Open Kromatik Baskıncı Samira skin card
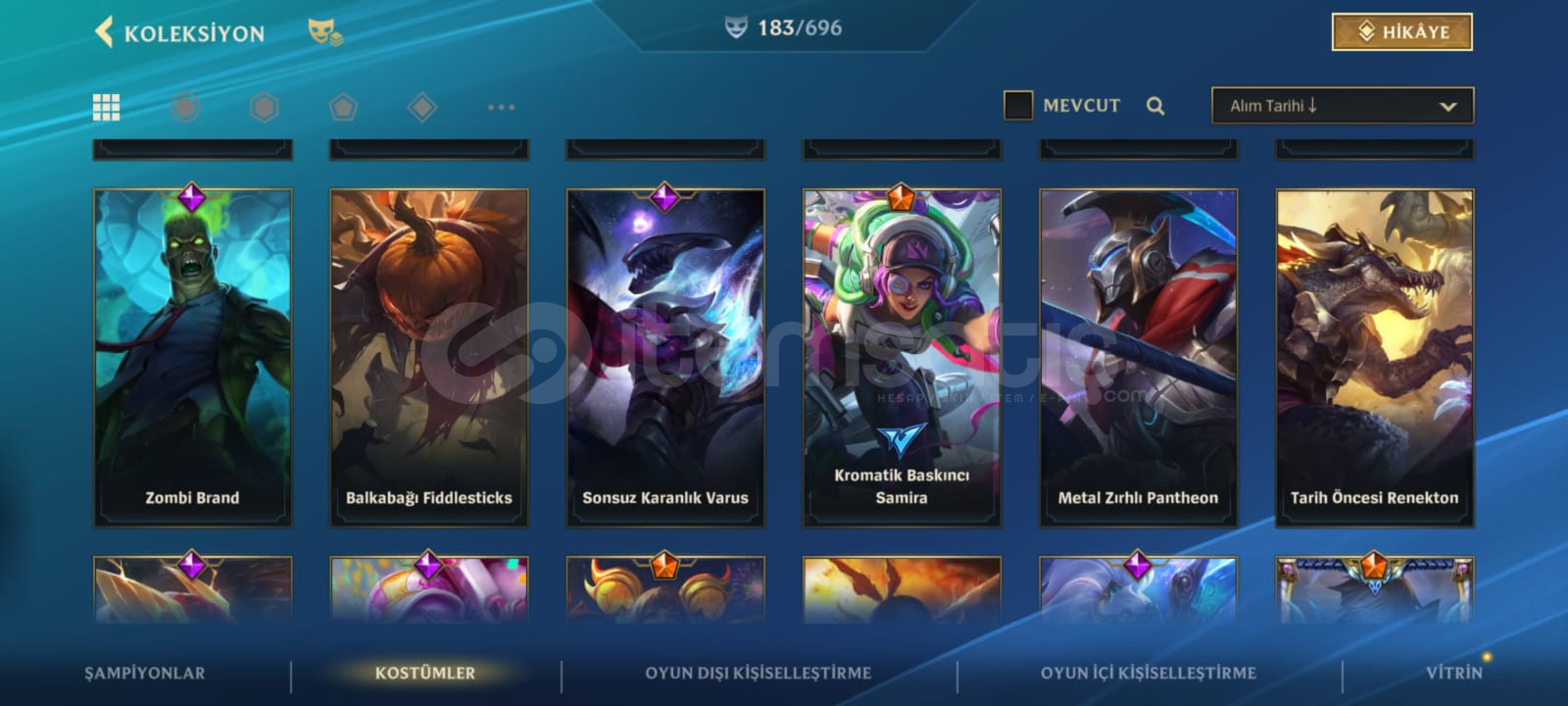The image size is (1568, 706). [902, 358]
